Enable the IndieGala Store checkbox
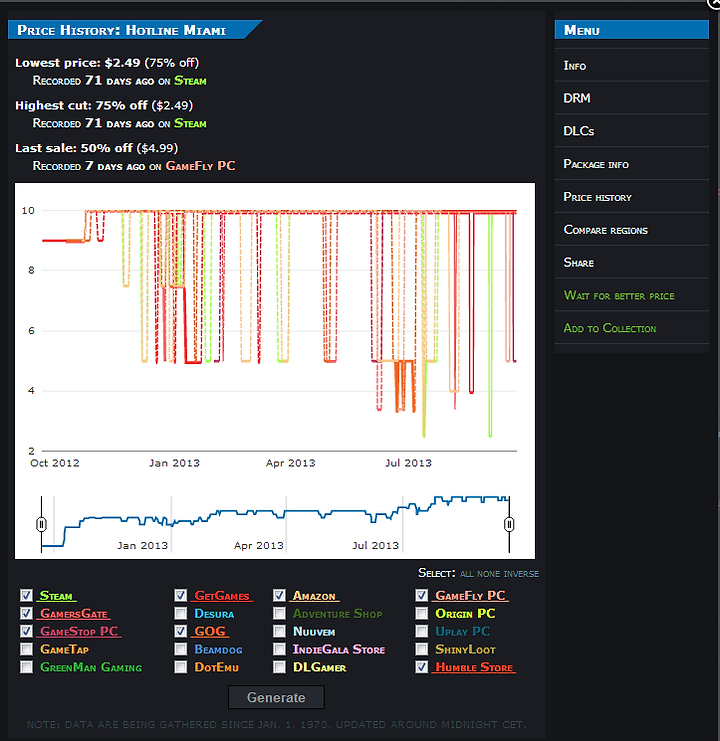 tap(279, 649)
